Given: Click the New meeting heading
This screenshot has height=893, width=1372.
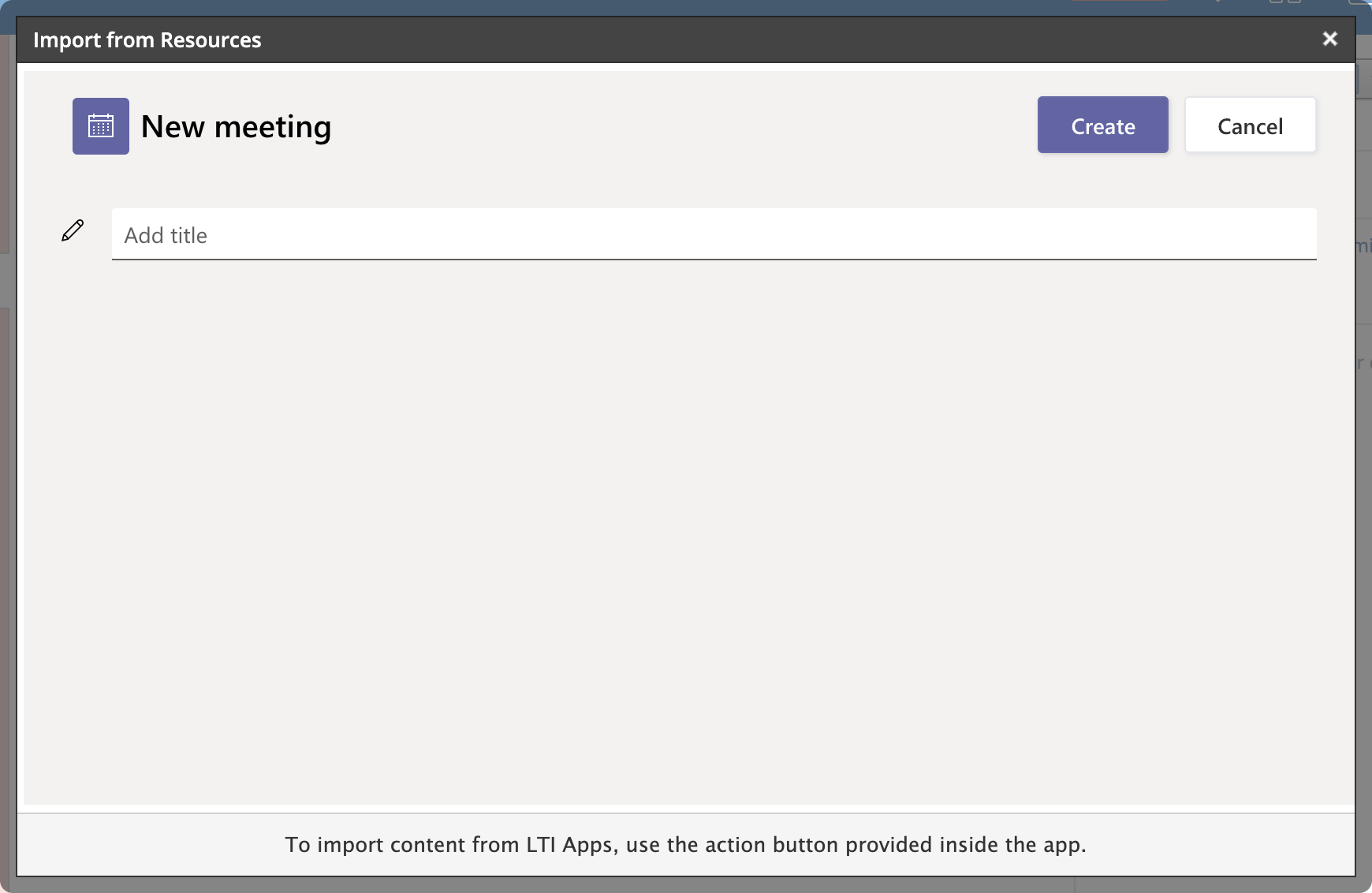Looking at the screenshot, I should coord(236,126).
